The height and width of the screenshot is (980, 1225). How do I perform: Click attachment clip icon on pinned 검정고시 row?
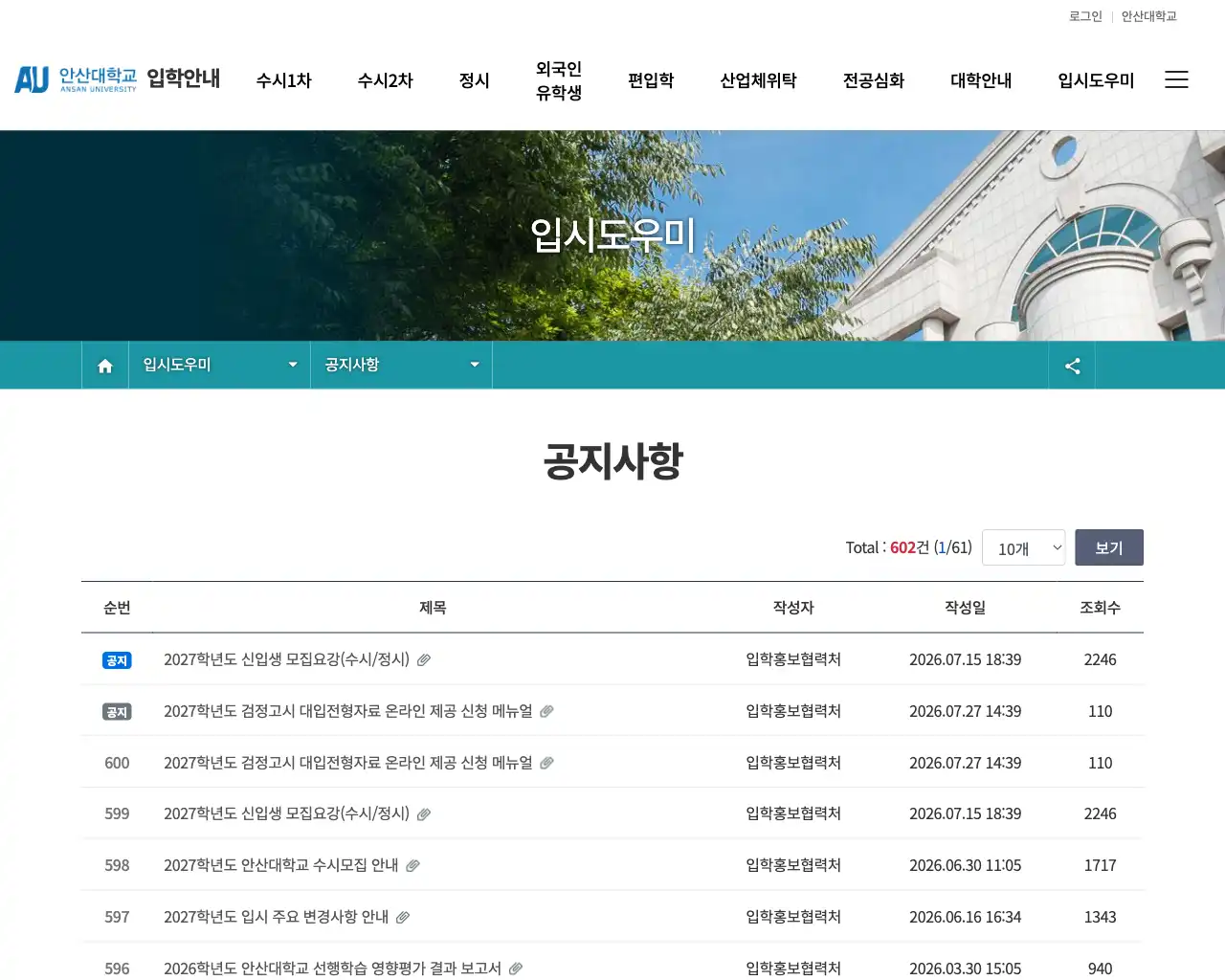pos(546,711)
